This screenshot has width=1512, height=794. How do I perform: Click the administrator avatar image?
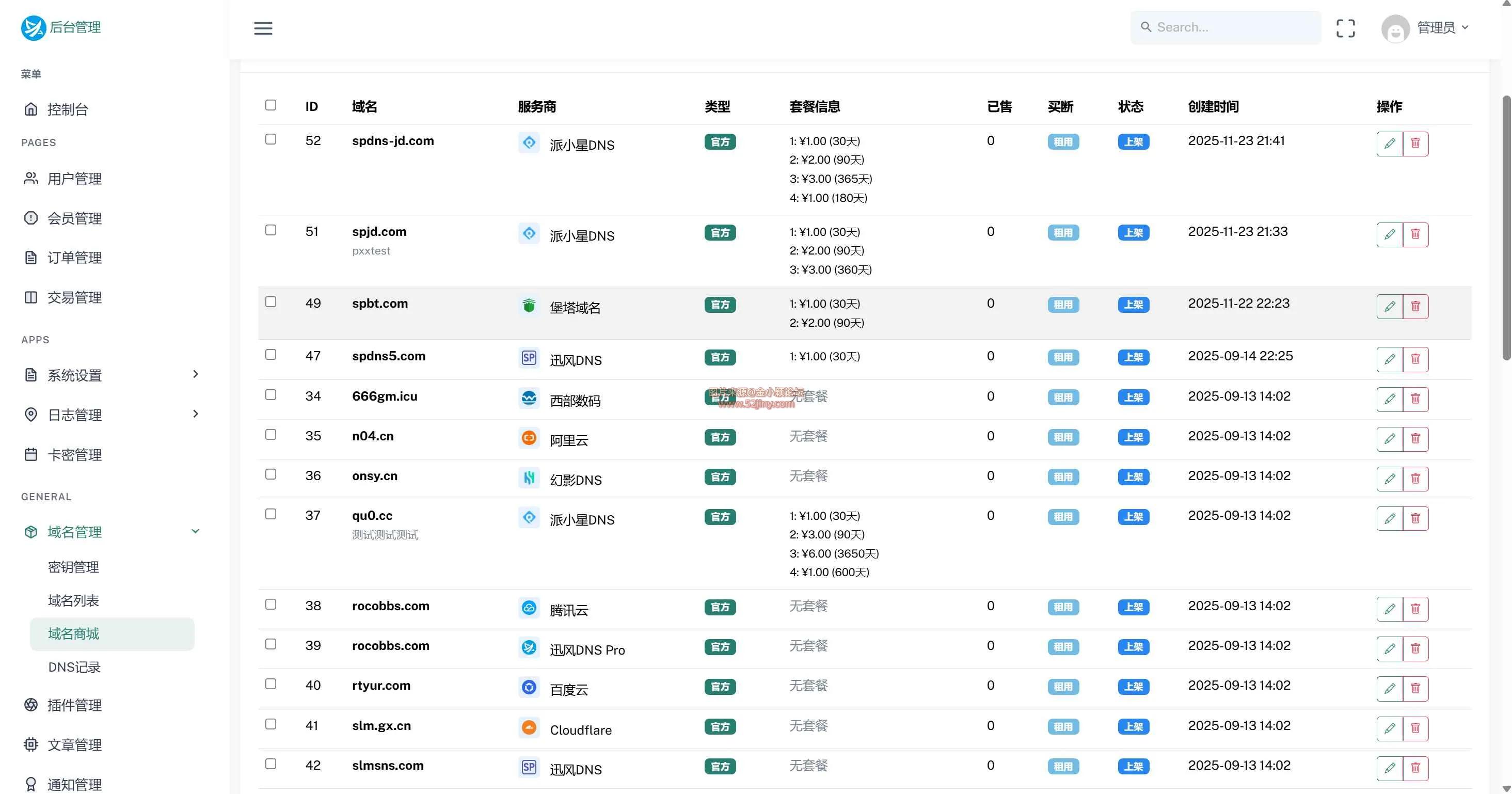pyautogui.click(x=1395, y=28)
